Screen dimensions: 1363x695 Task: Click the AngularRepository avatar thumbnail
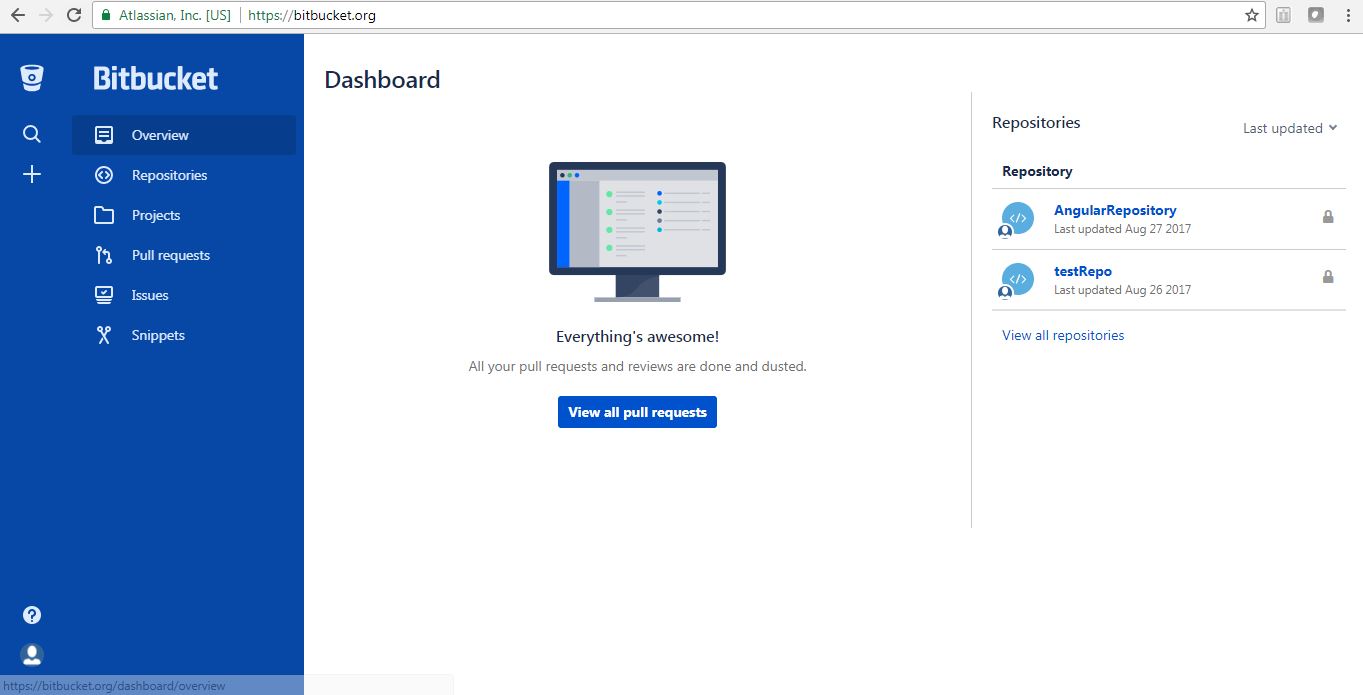(1015, 219)
